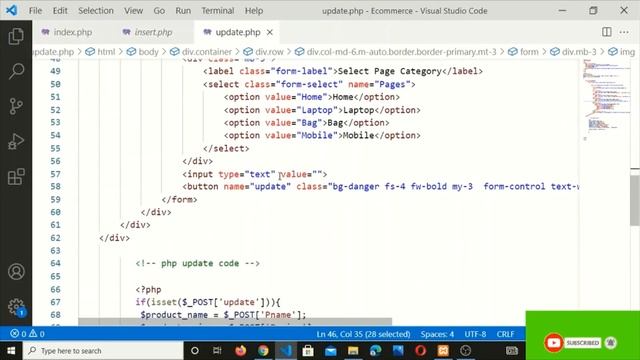Launch Firefox from taskbar
This screenshot has width=640, height=360.
coord(240,351)
